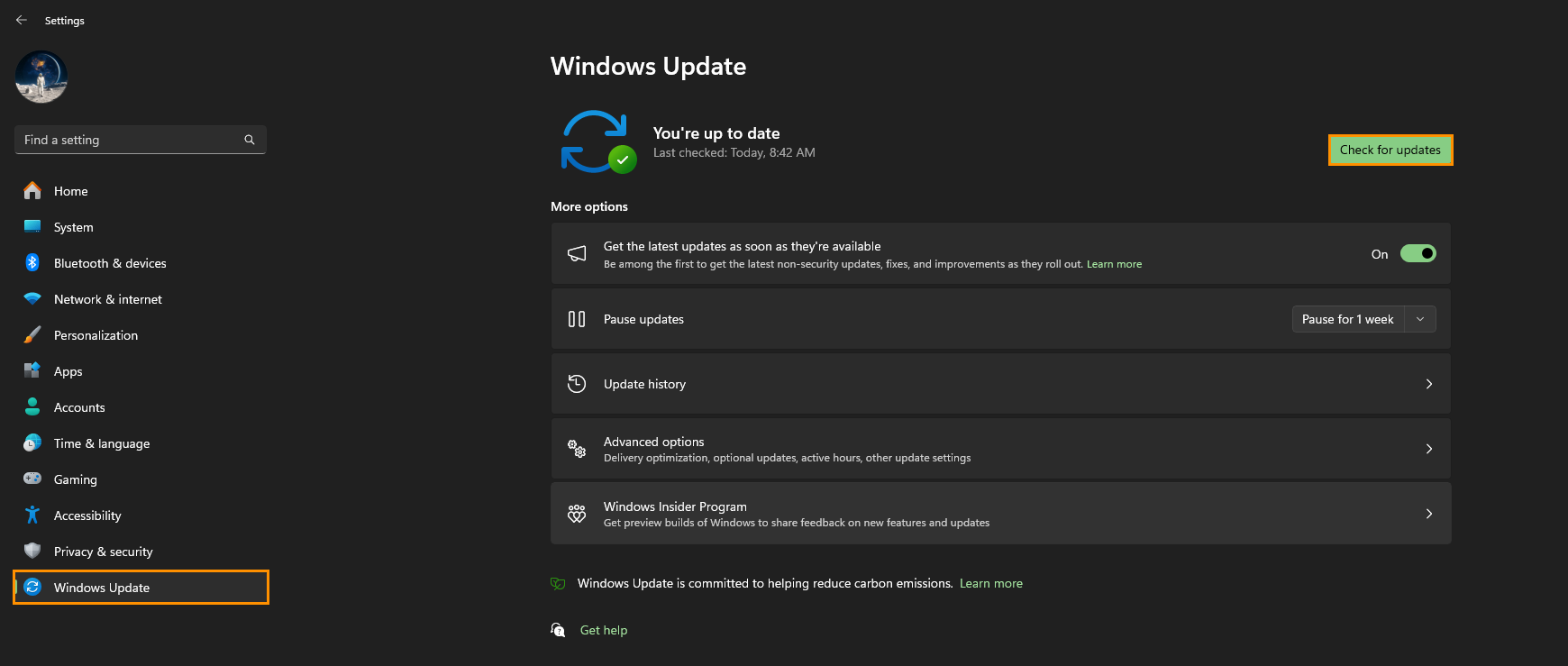Screen dimensions: 1568x666
Task: Select the System monitor icon
Action: [32, 226]
